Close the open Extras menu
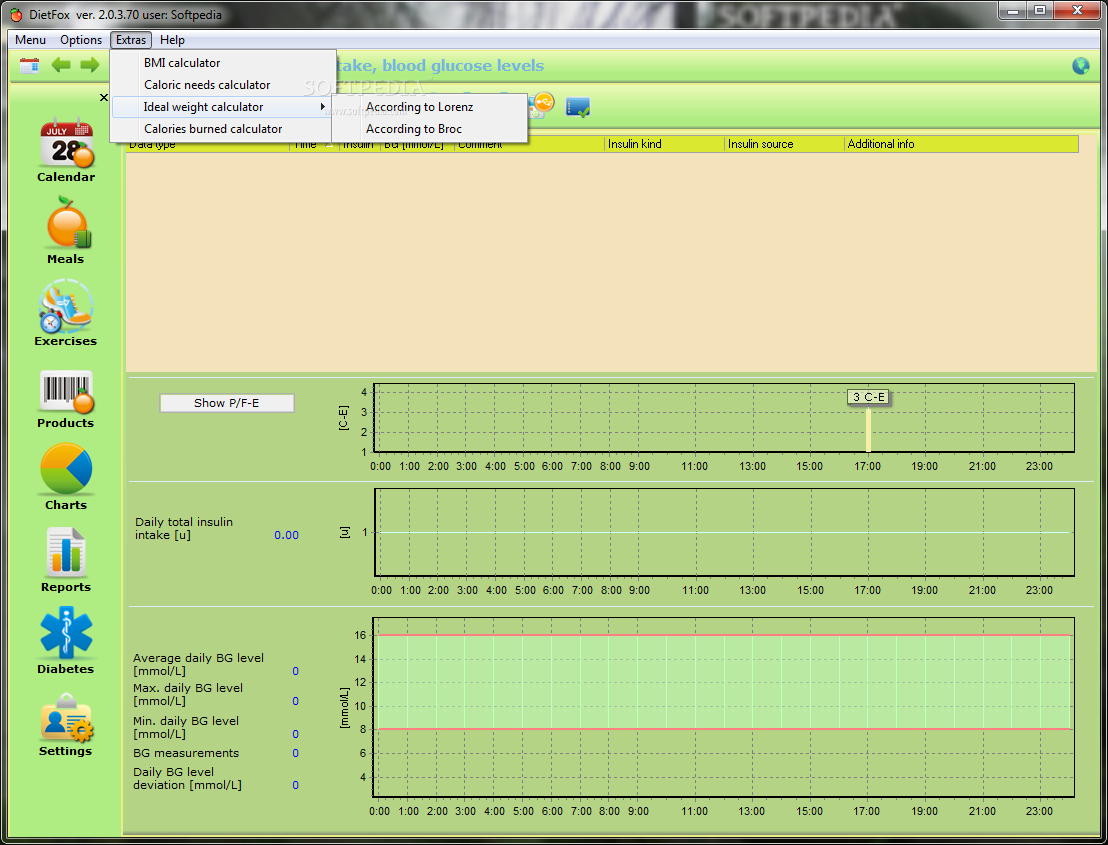The height and width of the screenshot is (845, 1108). (131, 40)
